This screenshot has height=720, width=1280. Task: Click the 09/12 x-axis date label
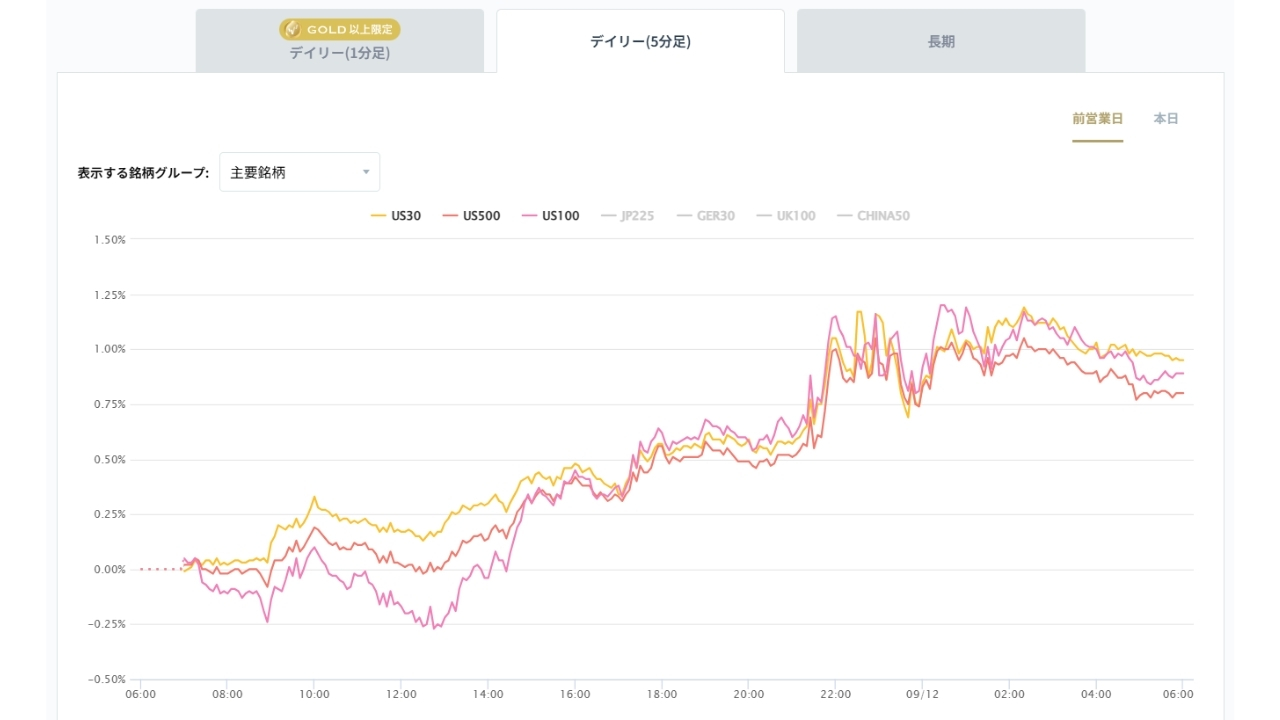click(x=922, y=694)
